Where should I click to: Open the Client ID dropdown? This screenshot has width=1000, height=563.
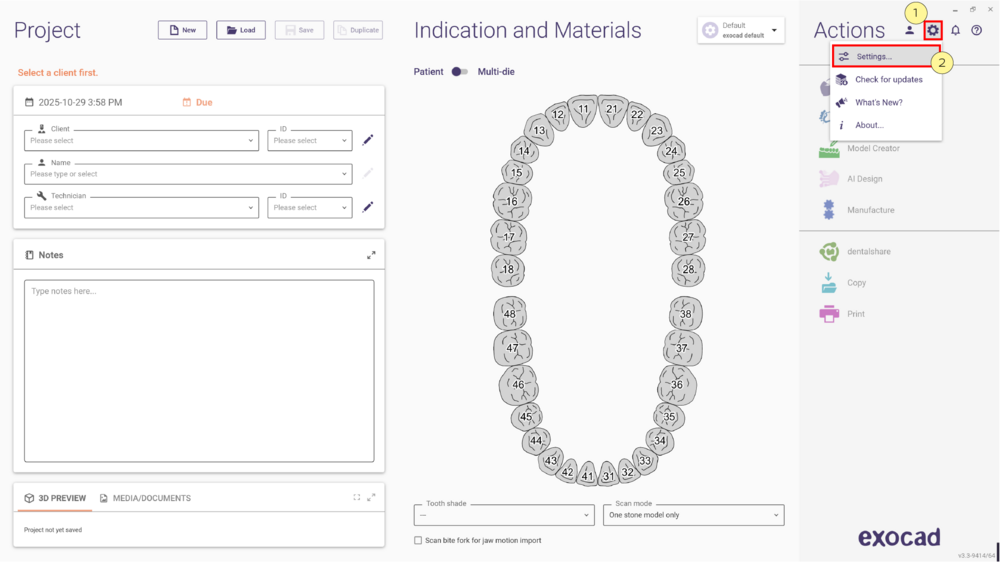click(x=310, y=140)
